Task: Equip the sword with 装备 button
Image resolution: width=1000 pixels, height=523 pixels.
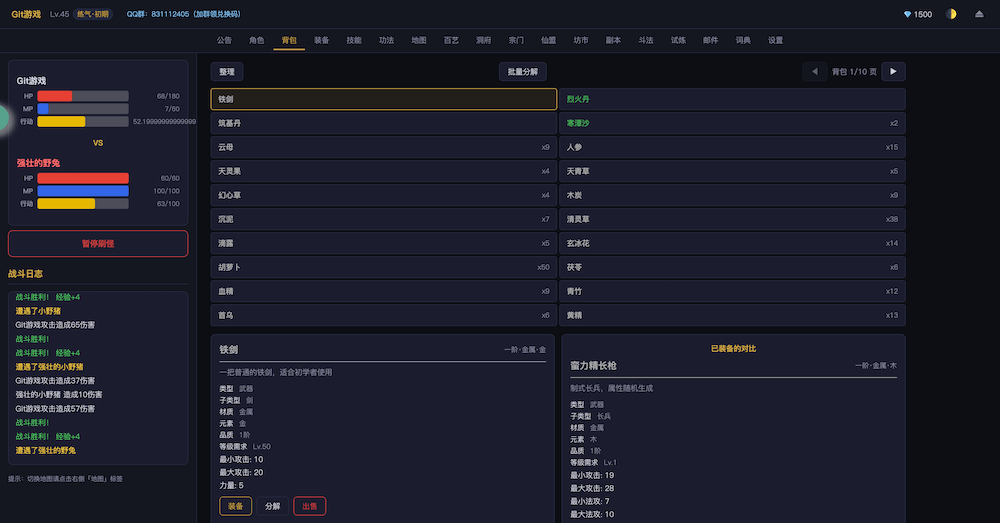Action: click(x=235, y=506)
